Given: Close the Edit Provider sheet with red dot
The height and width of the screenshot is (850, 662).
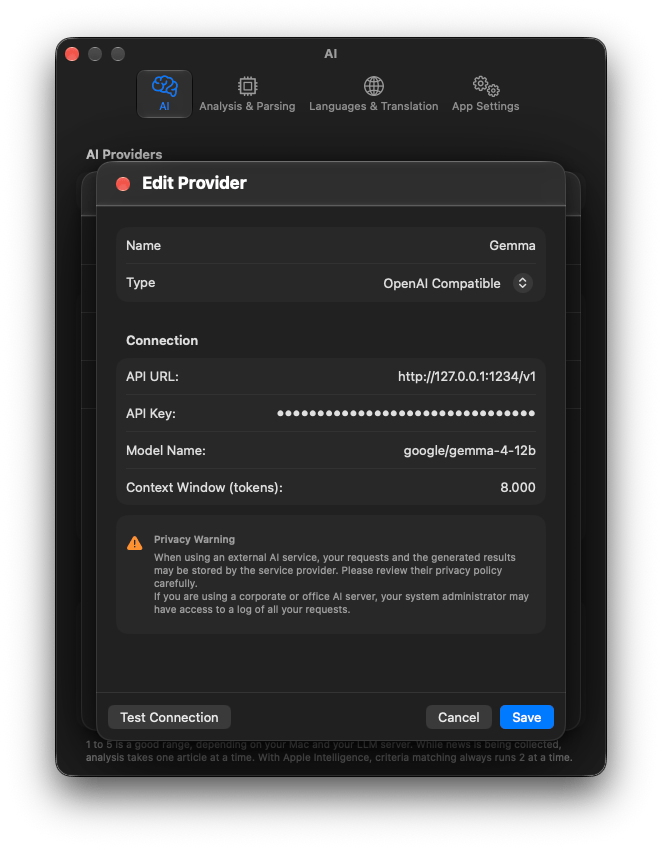Looking at the screenshot, I should [123, 184].
